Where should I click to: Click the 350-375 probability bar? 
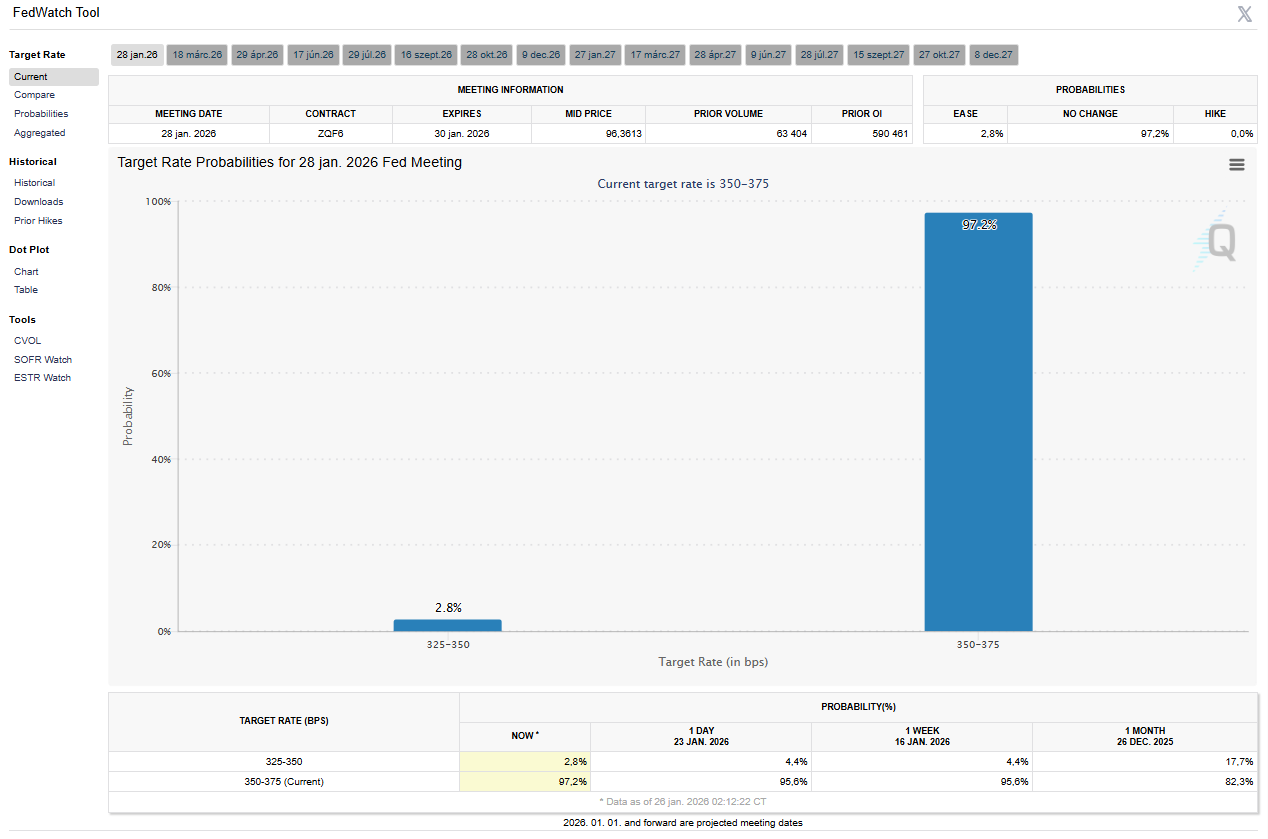click(x=978, y=422)
